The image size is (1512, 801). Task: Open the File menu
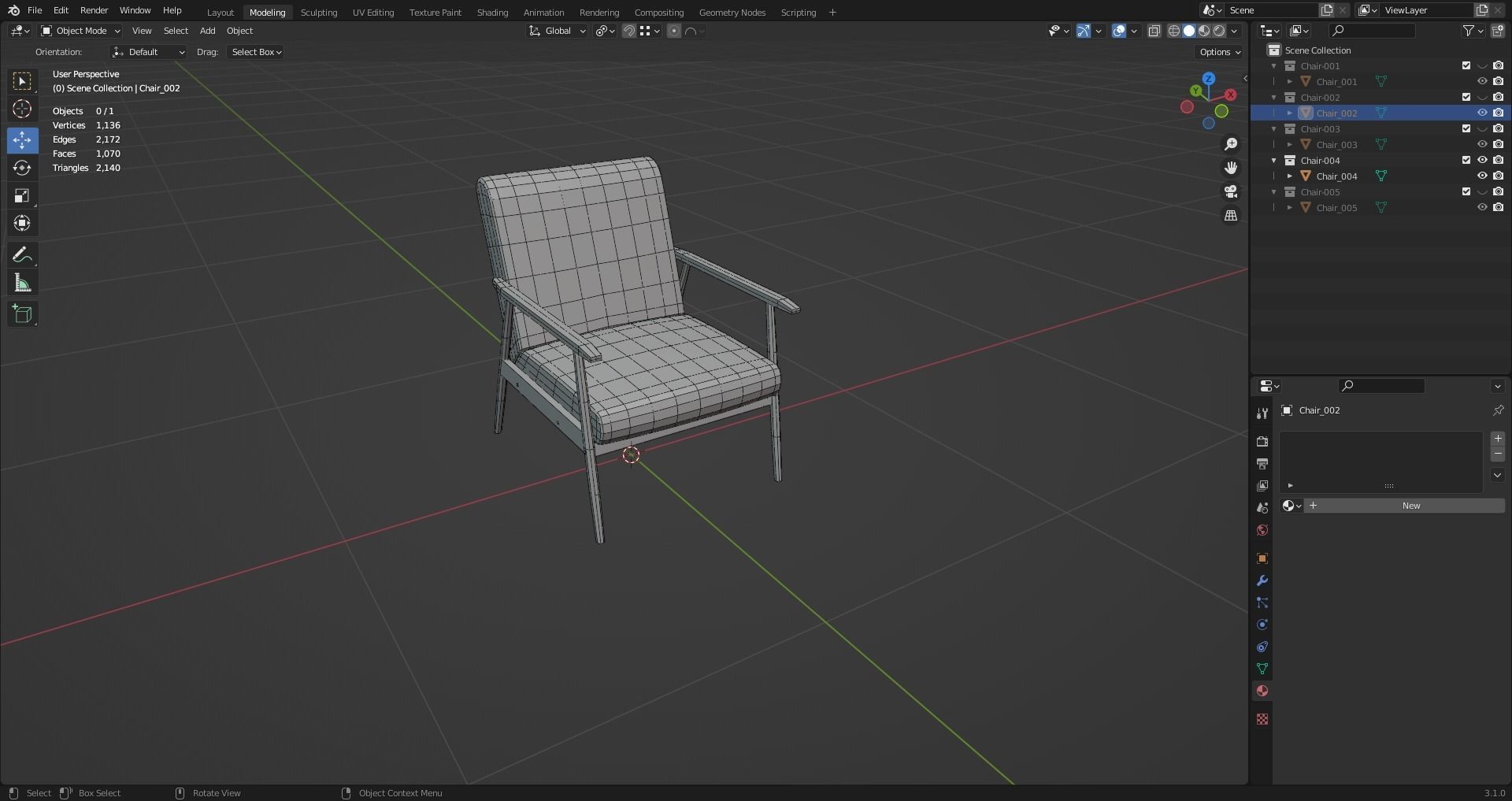(35, 10)
